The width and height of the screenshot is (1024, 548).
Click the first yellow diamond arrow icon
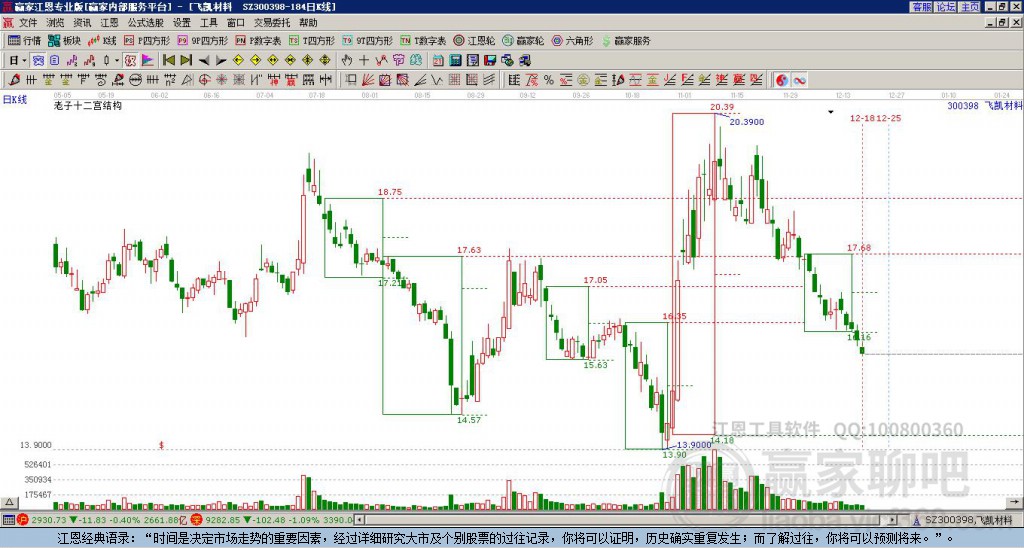coord(238,61)
